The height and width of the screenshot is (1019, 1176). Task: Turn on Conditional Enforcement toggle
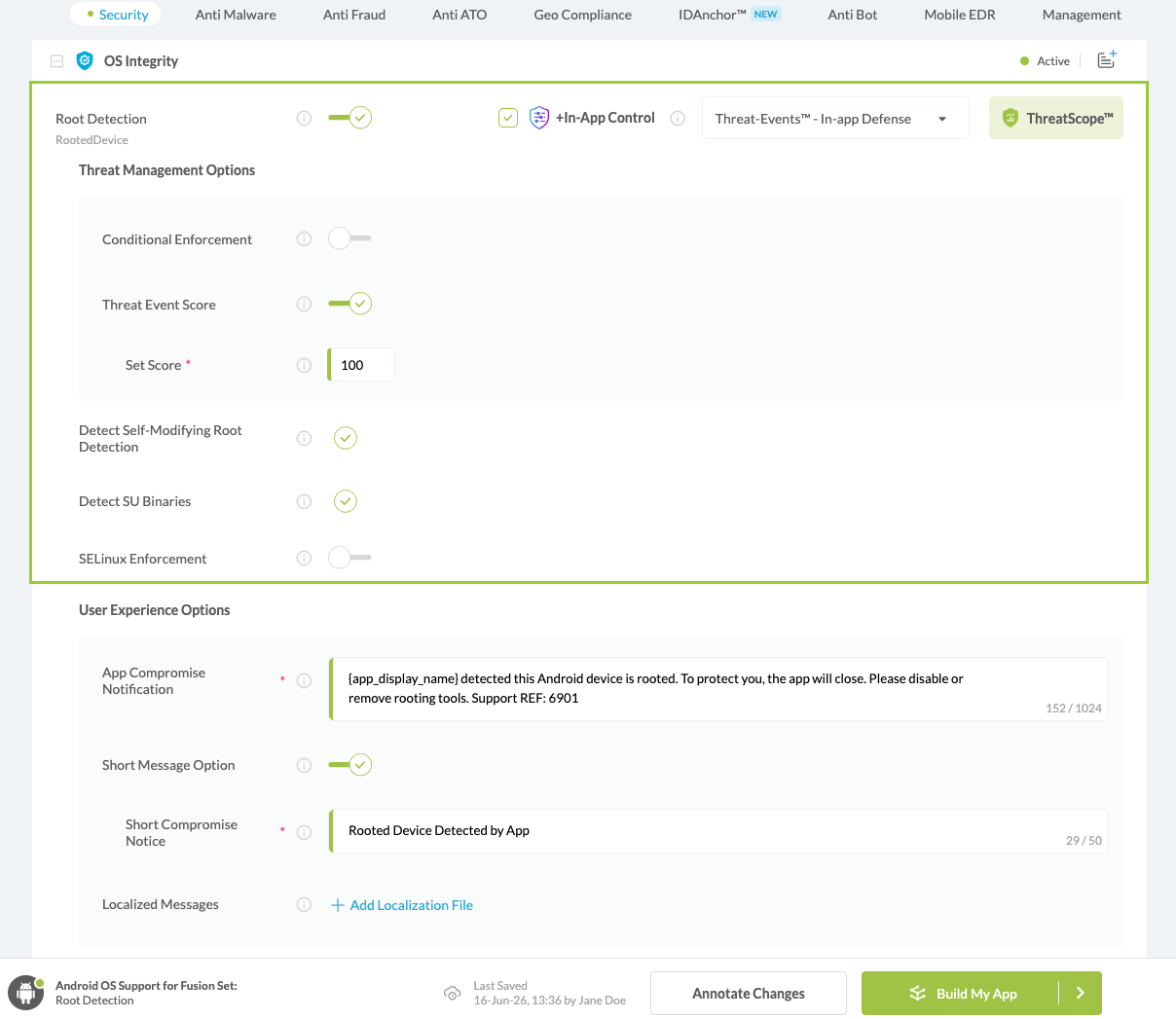point(349,238)
